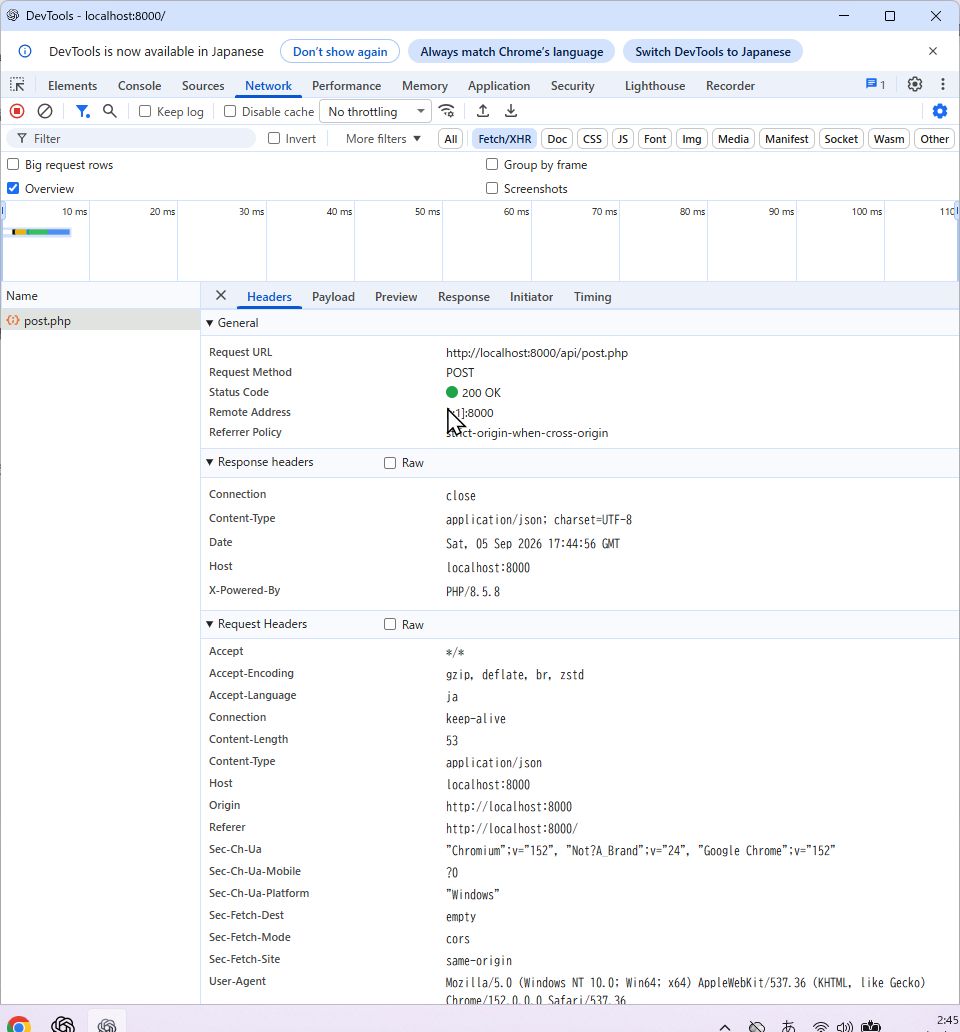The width and height of the screenshot is (960, 1032).
Task: Filter requests by All types
Action: [451, 139]
